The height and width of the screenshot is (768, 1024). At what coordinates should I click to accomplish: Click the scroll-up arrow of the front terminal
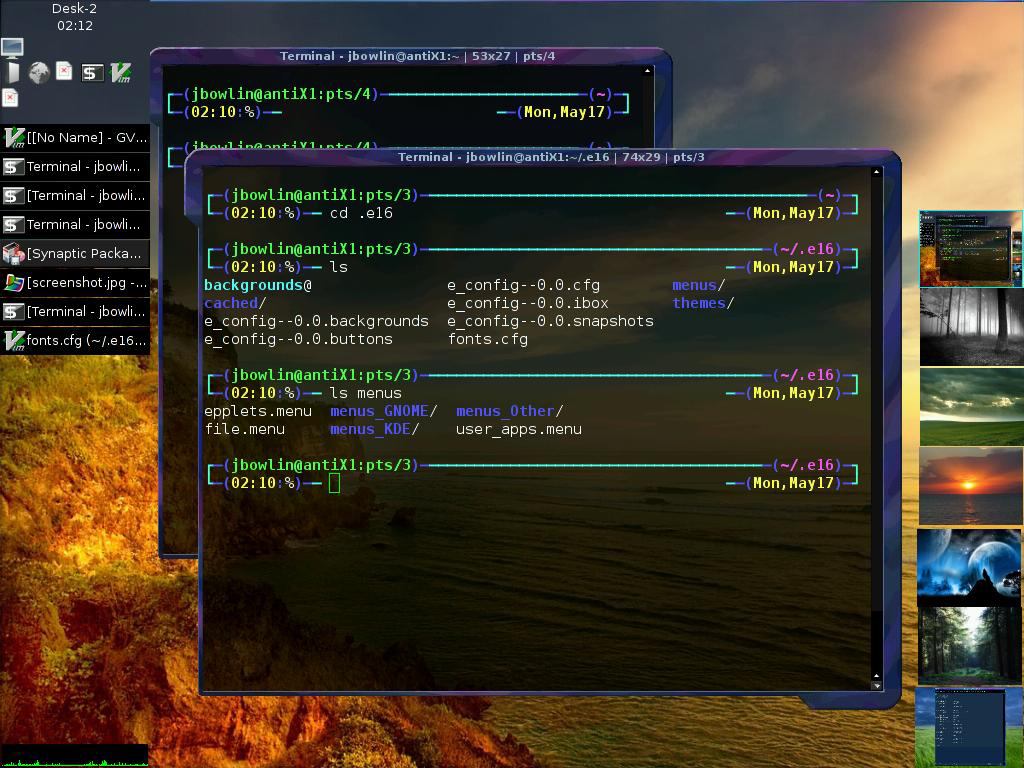pyautogui.click(x=877, y=172)
